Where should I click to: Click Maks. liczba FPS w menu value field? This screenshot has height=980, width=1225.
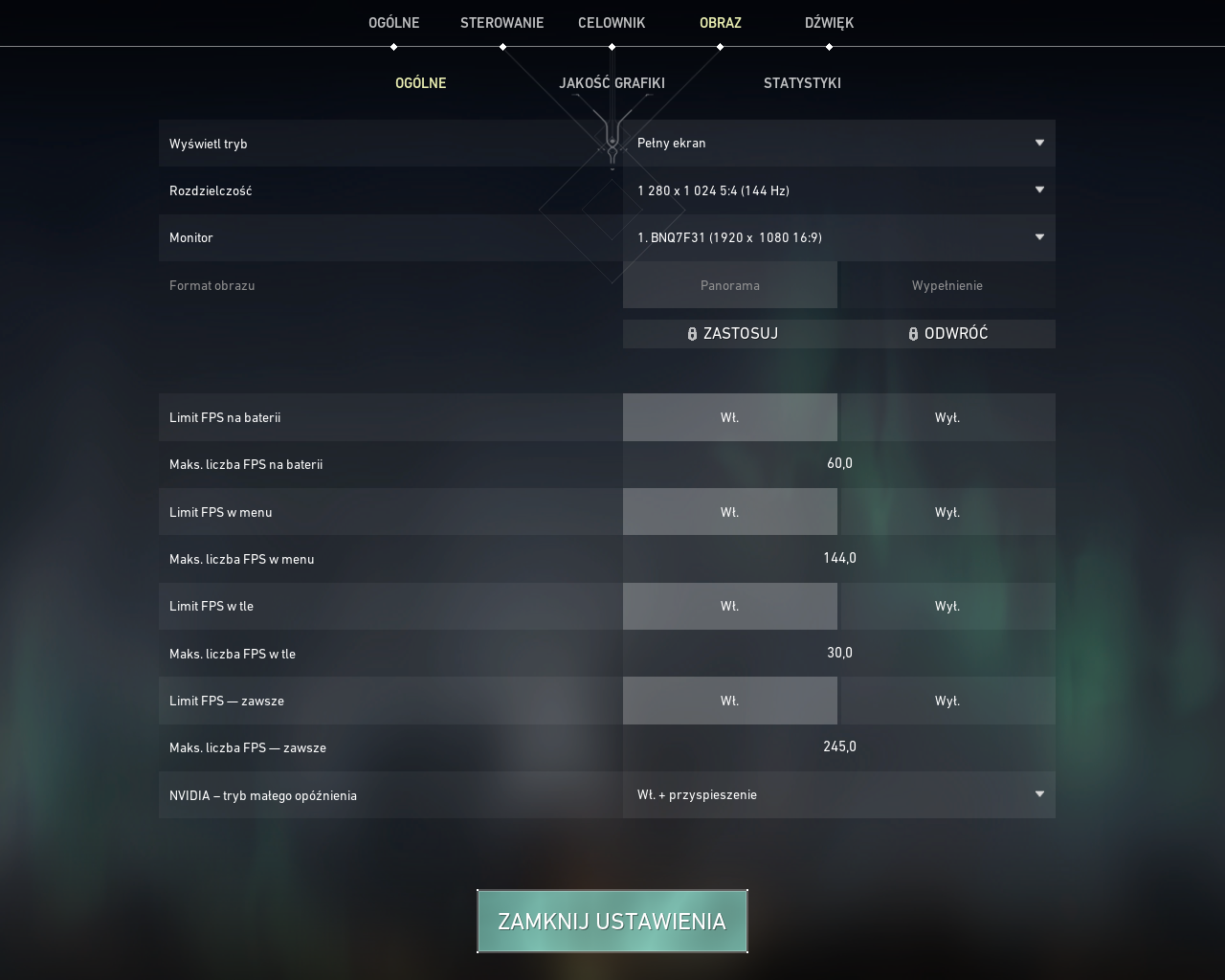pos(839,558)
